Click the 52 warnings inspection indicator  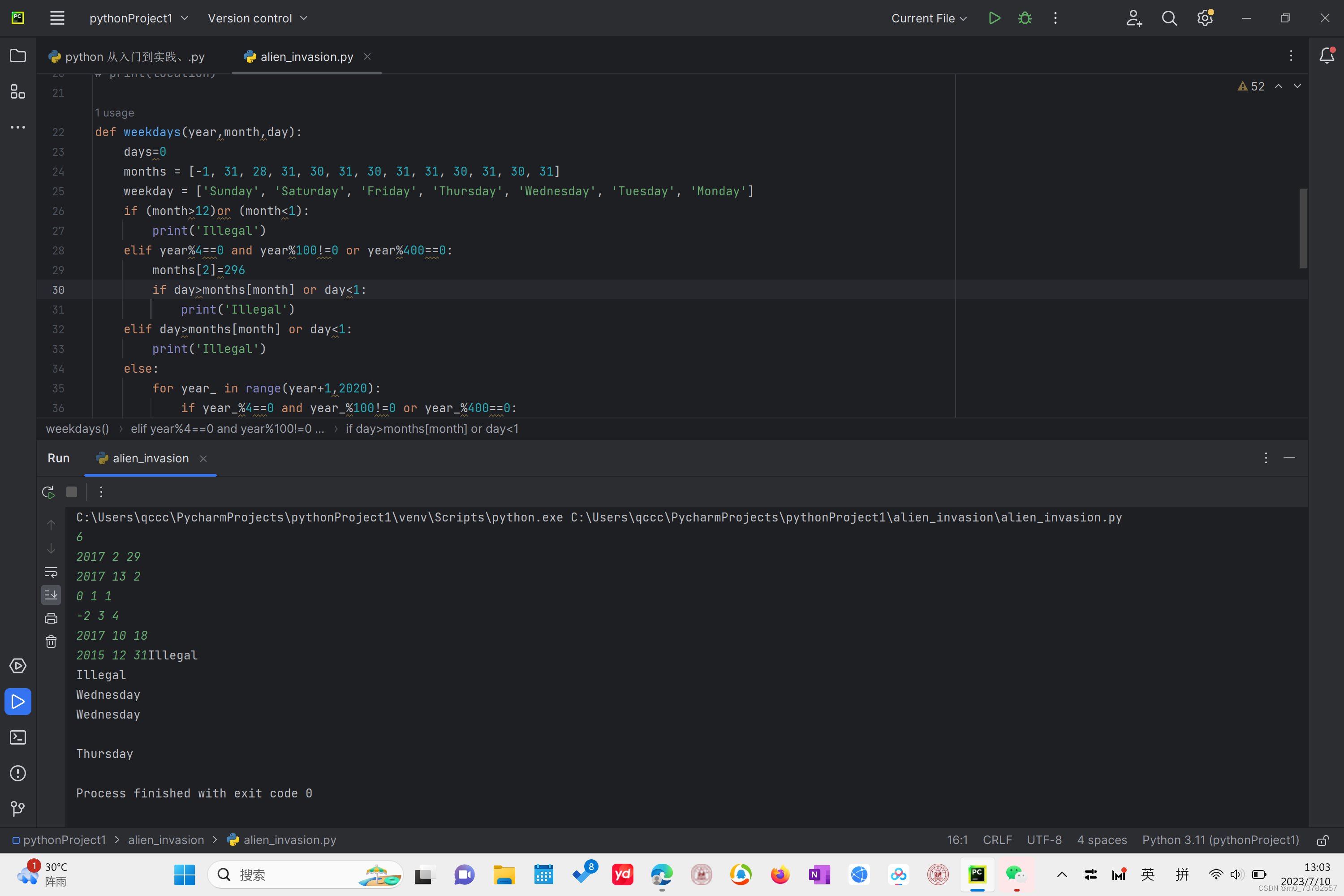[1251, 86]
